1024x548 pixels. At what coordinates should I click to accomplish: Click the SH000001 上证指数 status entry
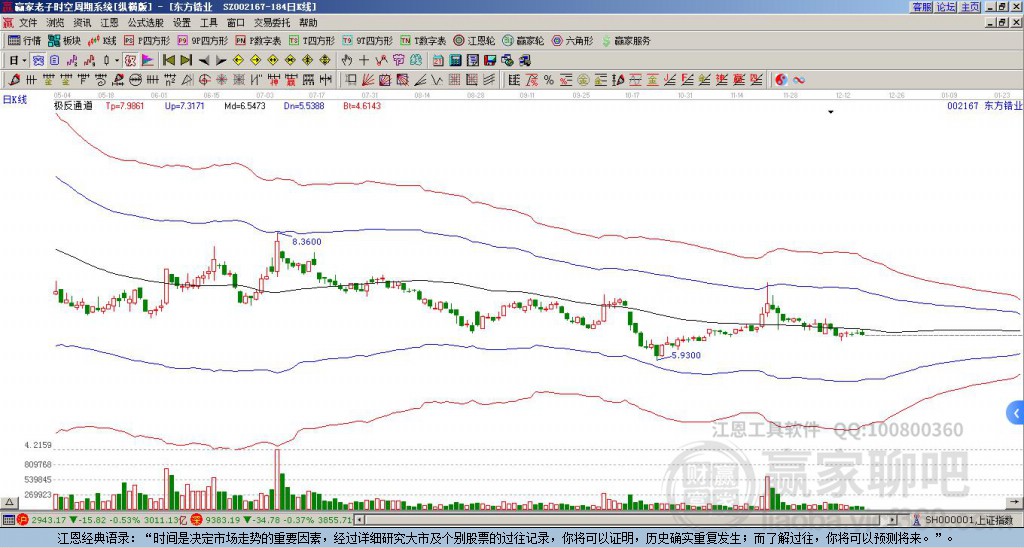point(969,520)
